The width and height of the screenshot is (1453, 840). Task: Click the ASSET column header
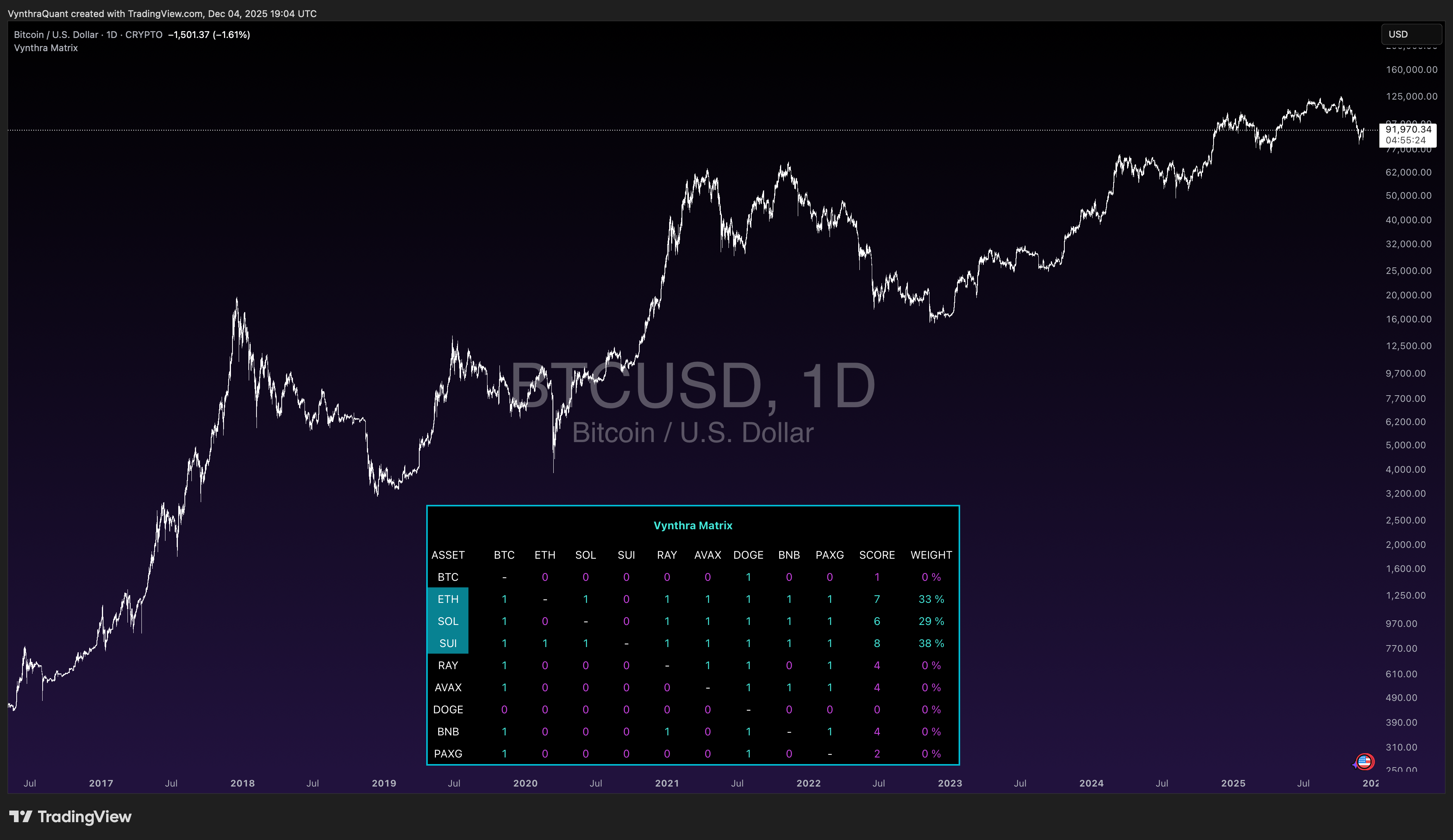(448, 554)
